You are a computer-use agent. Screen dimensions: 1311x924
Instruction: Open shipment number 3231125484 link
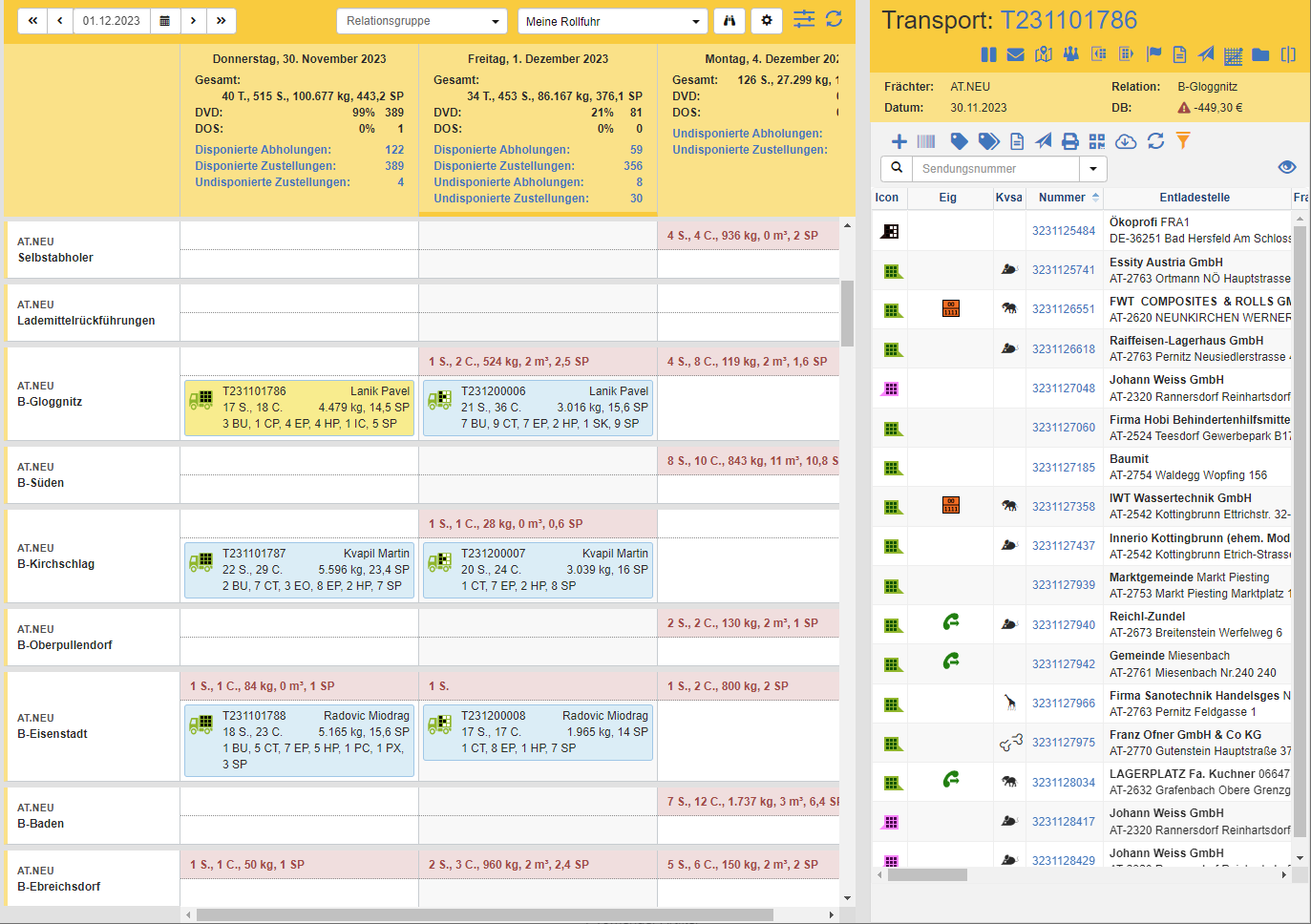[1063, 231]
